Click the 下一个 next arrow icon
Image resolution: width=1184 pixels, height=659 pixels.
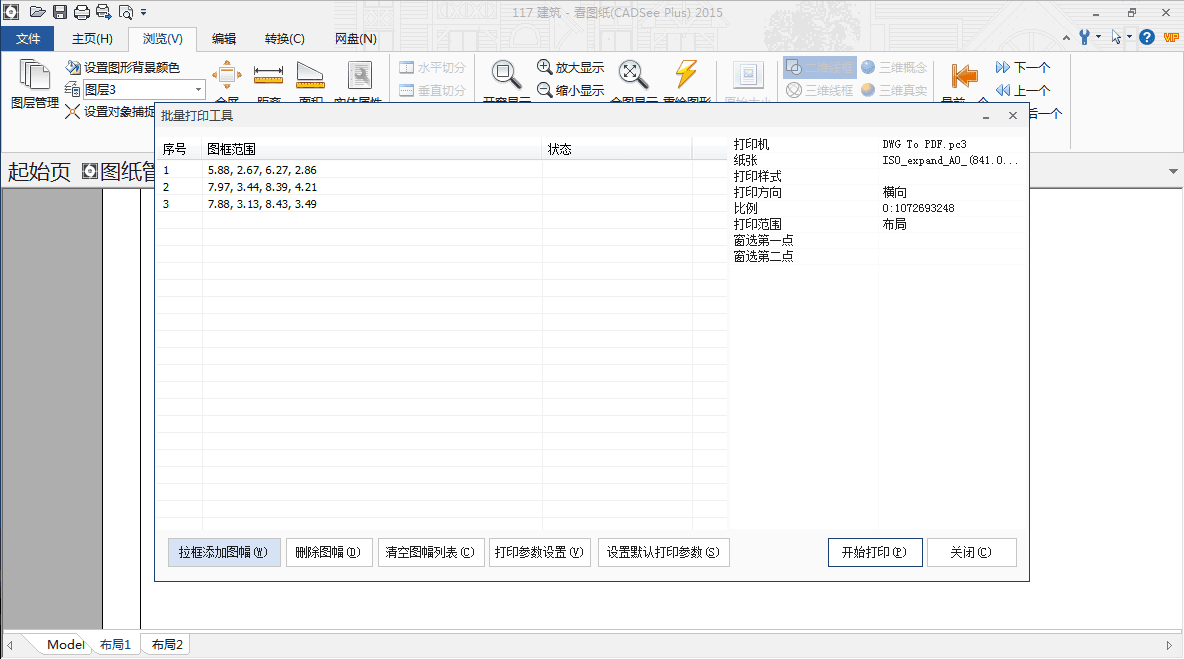coord(1003,67)
